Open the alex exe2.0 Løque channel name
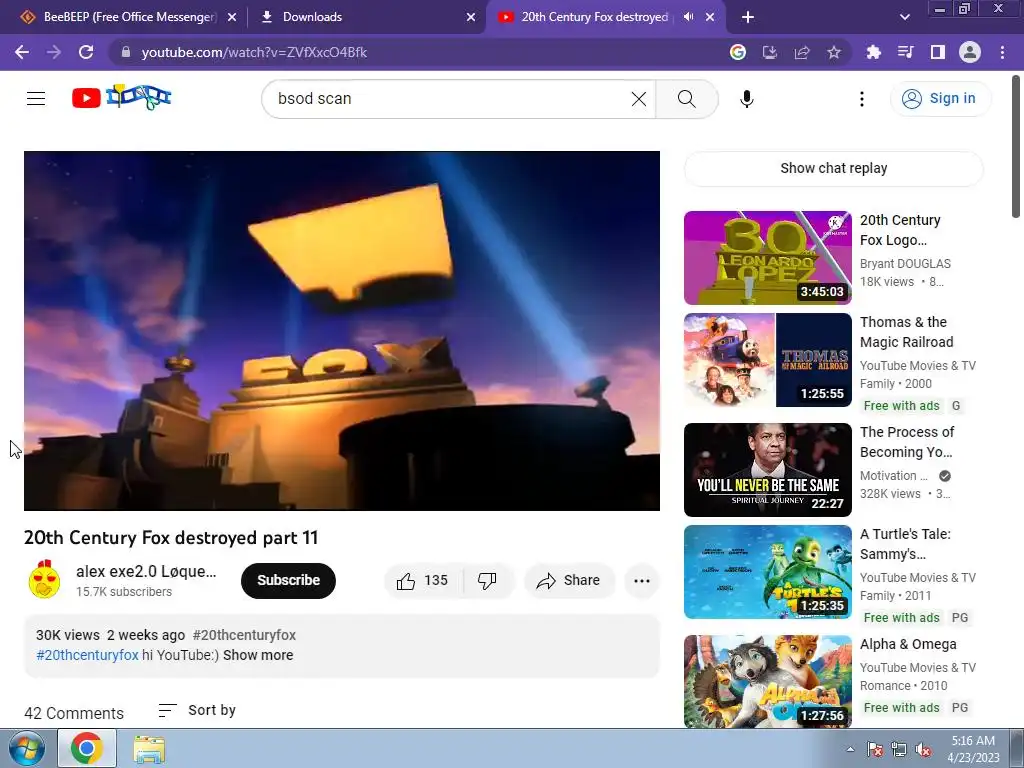The height and width of the screenshot is (768, 1024). coord(146,571)
